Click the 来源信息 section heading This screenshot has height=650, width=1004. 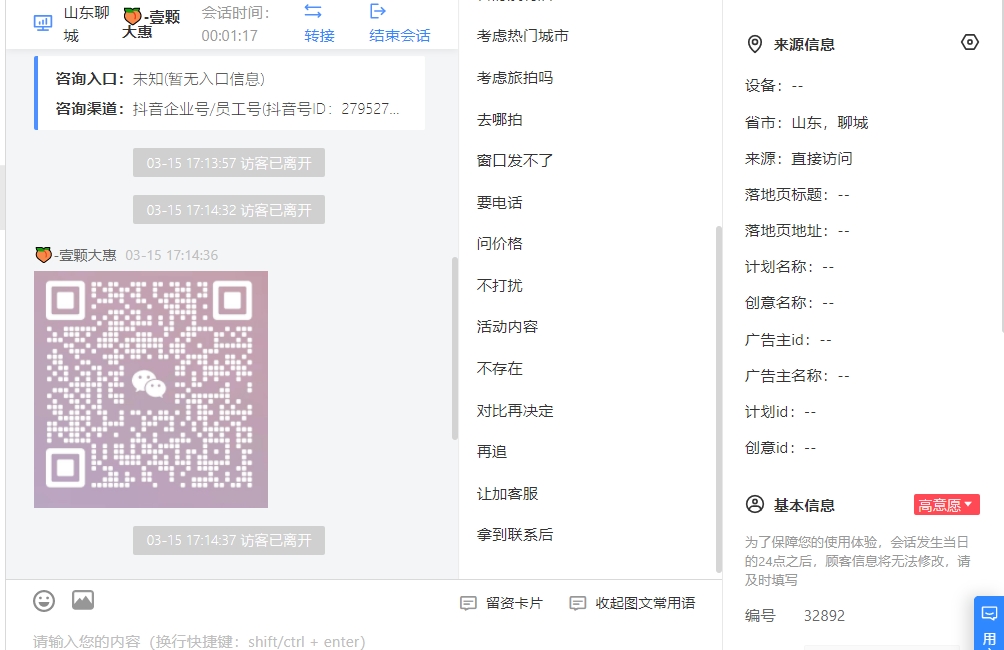[x=804, y=44]
